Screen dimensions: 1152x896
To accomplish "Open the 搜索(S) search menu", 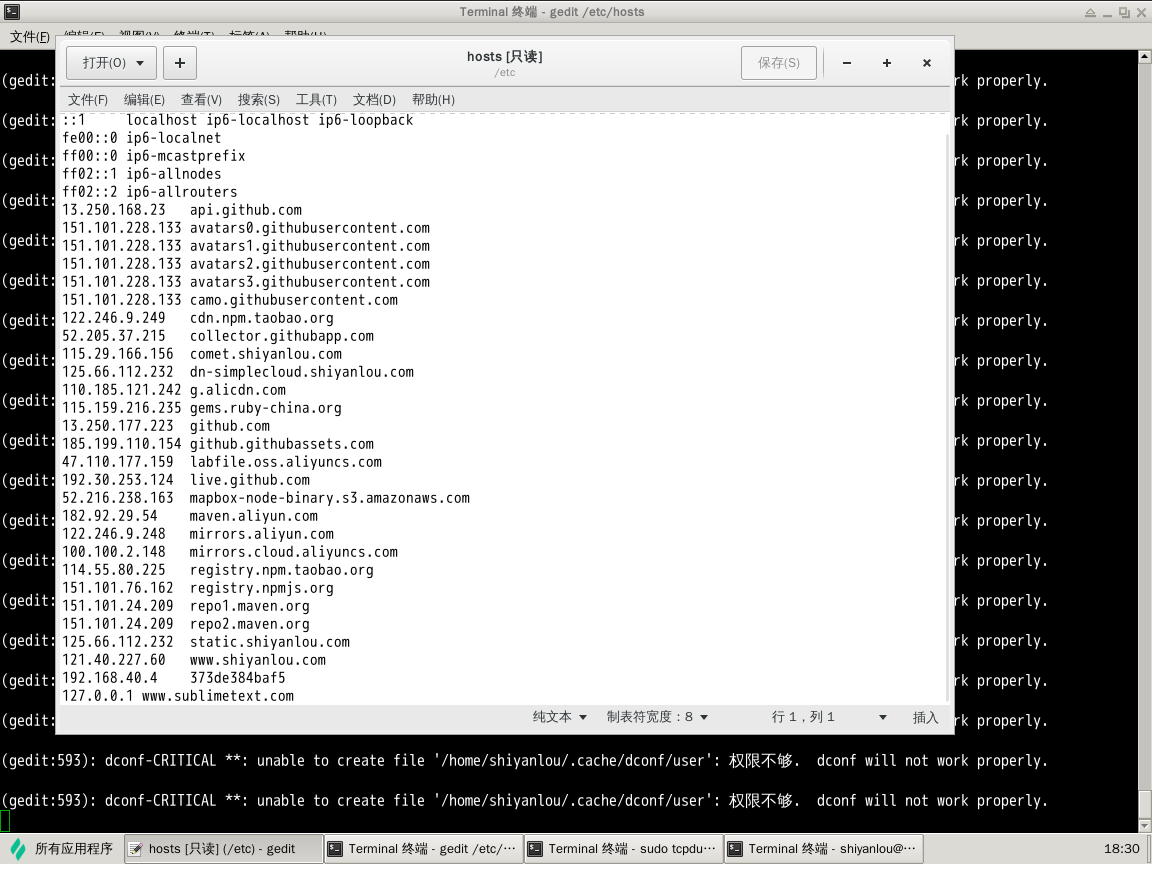I will tap(258, 100).
